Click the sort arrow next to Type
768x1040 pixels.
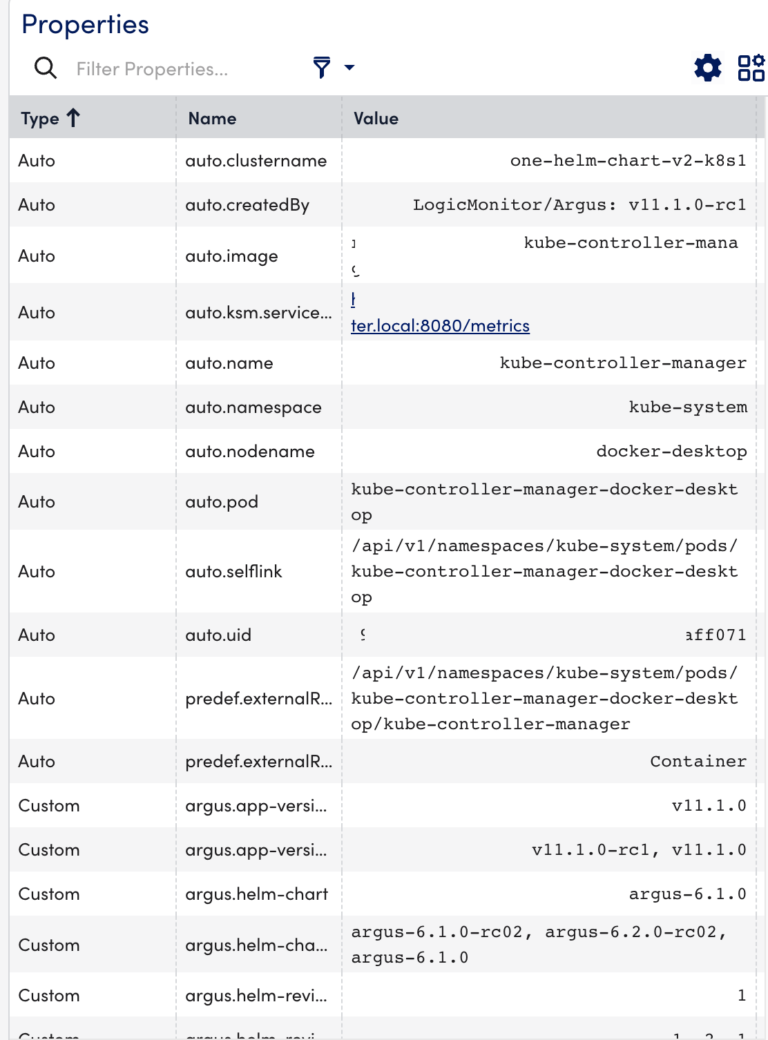pyautogui.click(x=71, y=117)
